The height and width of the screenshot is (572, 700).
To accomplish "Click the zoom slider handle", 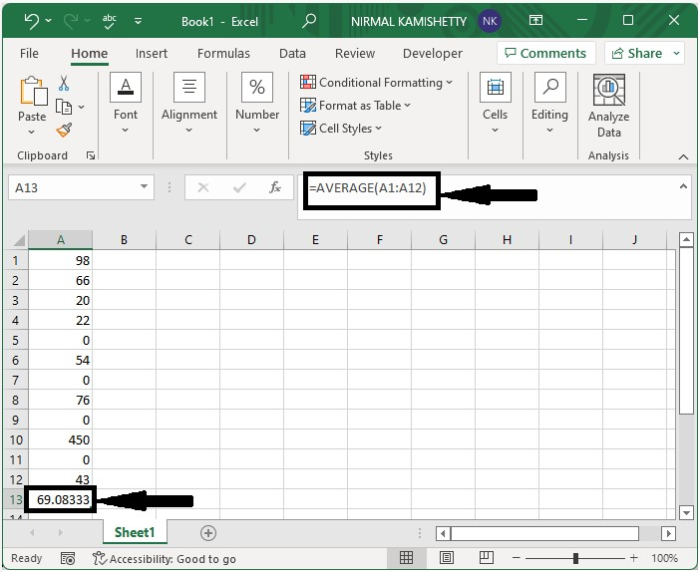I will 576,558.
